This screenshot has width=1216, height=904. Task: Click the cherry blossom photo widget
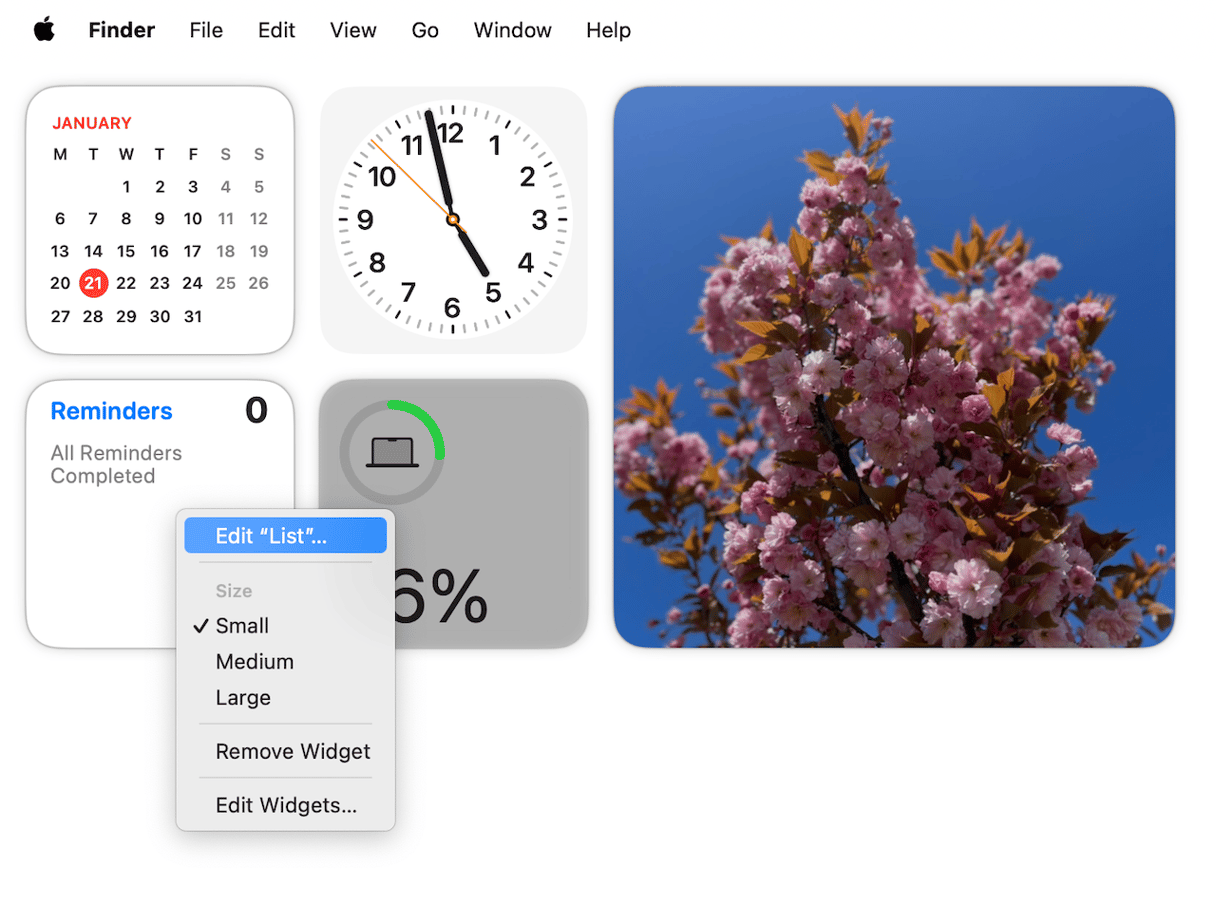[x=894, y=367]
